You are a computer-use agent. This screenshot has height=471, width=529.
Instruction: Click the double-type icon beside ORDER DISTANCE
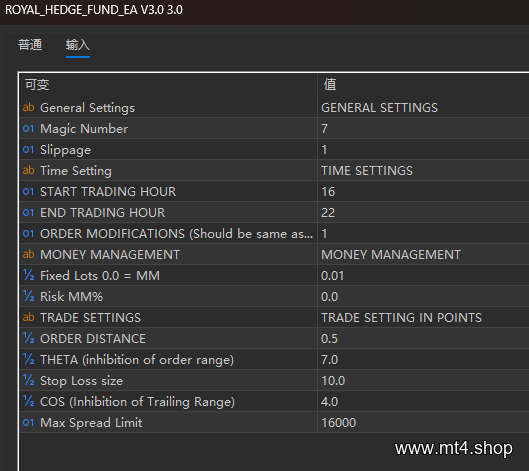pos(29,338)
